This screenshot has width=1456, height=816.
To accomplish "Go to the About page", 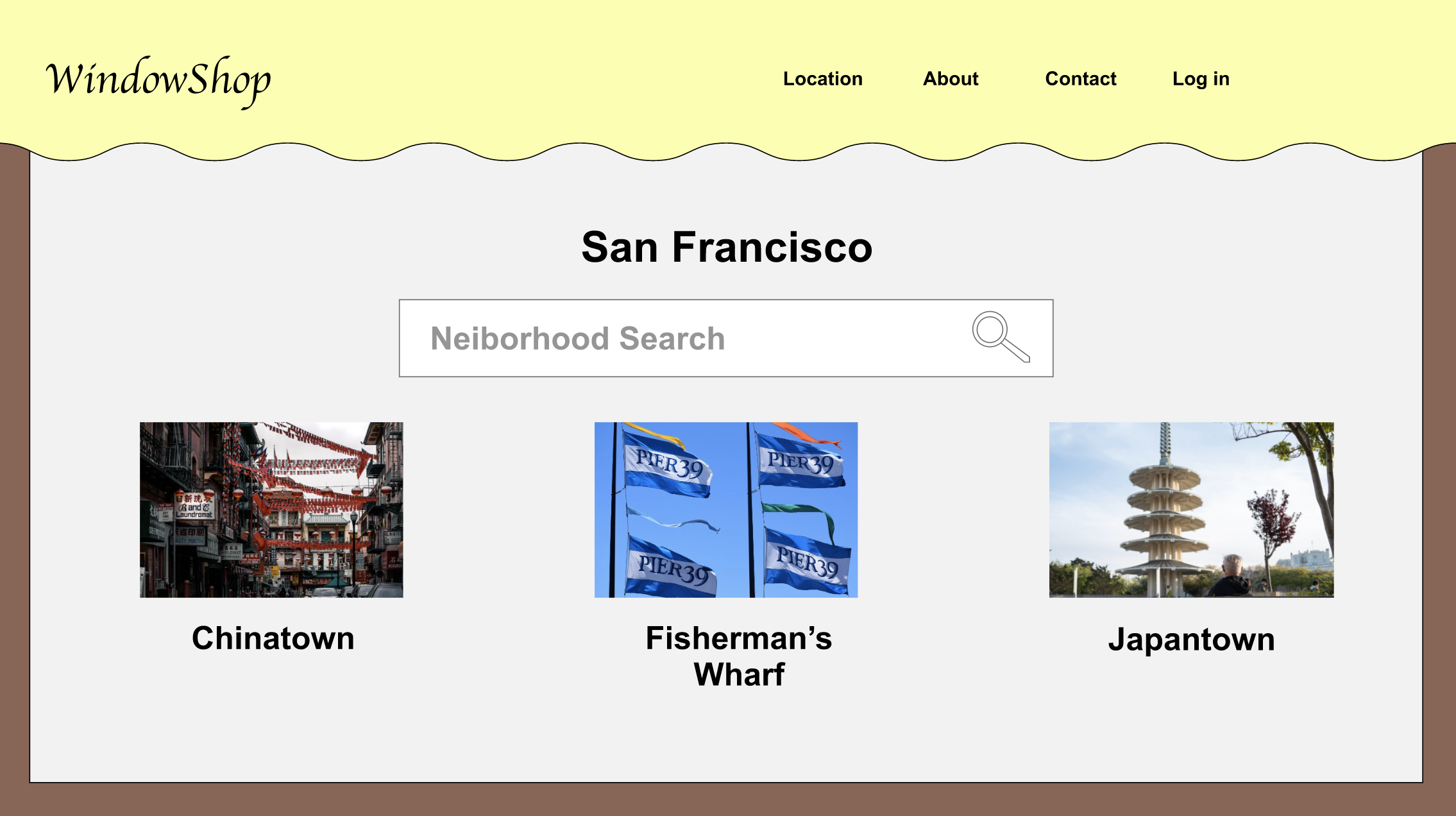I will pos(950,79).
